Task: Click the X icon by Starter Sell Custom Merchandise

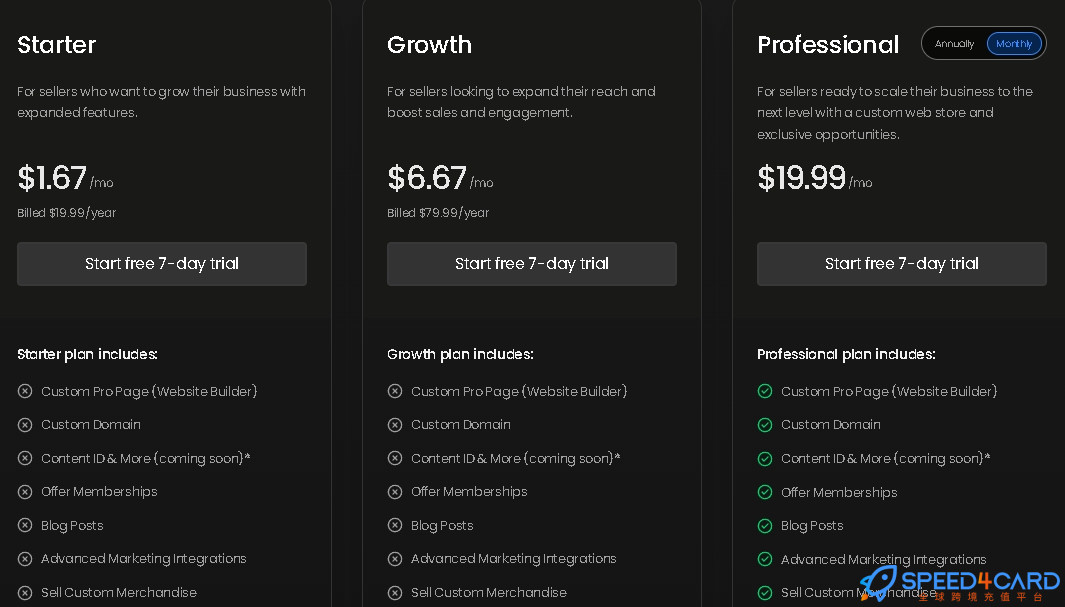Action: point(25,593)
